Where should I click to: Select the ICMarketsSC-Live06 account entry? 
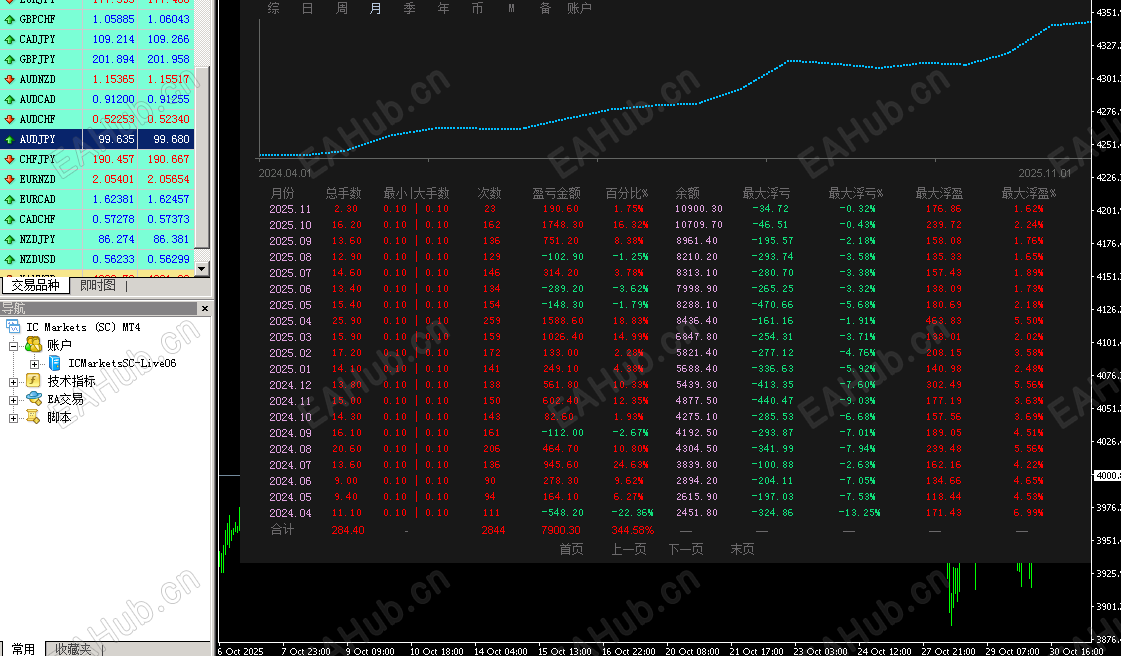coord(122,363)
